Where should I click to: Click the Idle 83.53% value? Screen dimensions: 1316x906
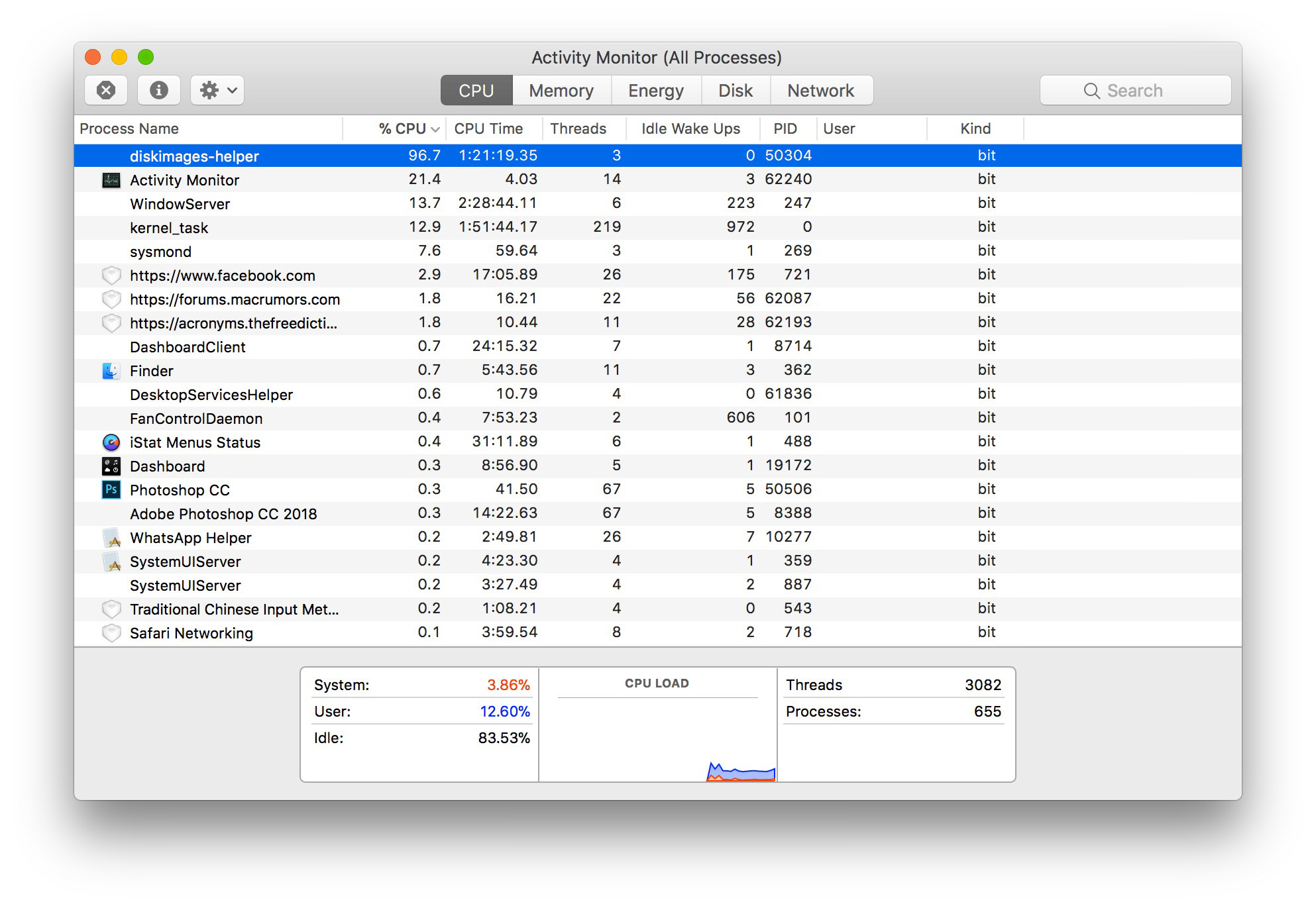click(x=504, y=738)
